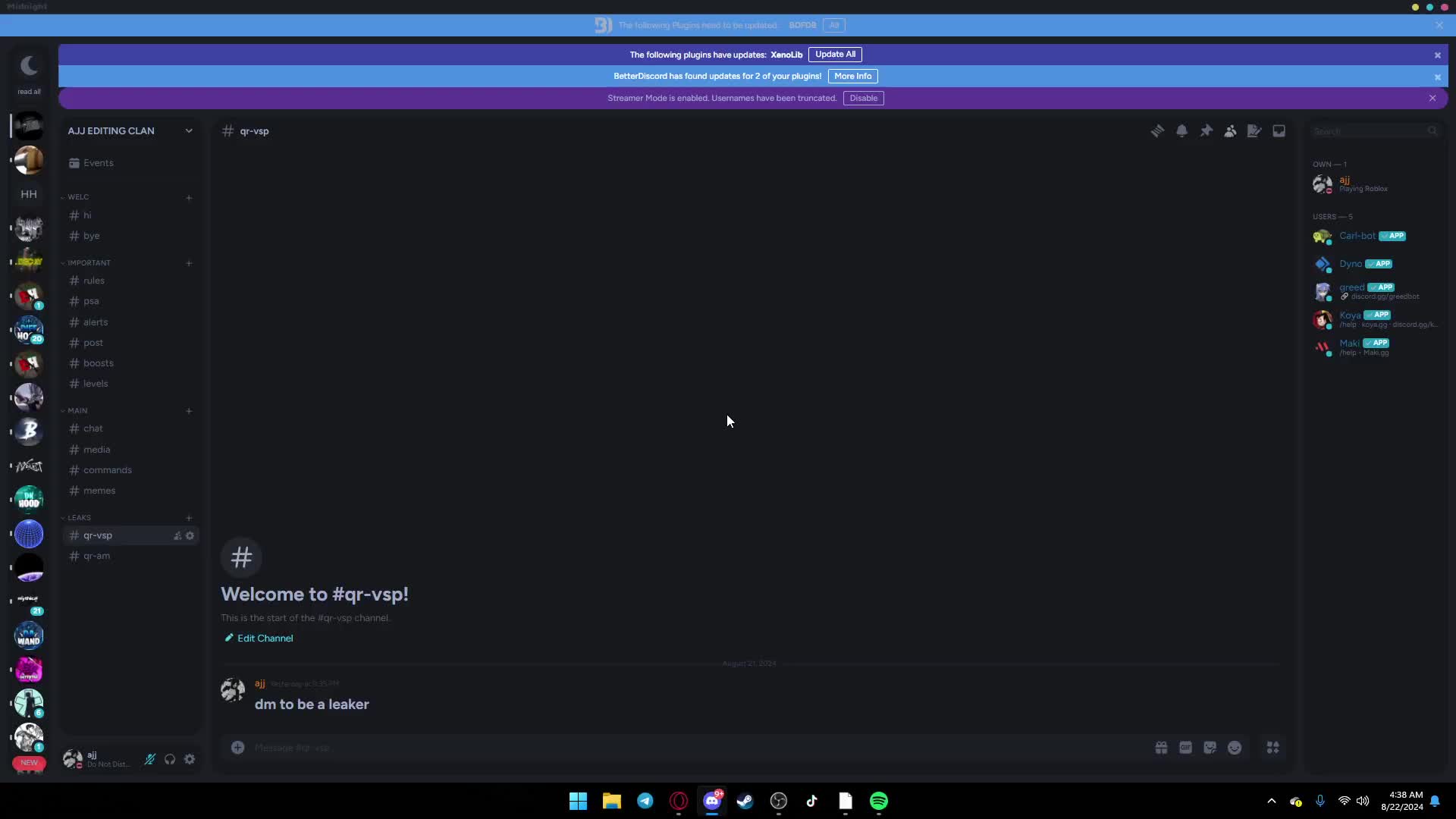This screenshot has width=1456, height=819.
Task: Open the GIF picker icon
Action: pos(1185,748)
